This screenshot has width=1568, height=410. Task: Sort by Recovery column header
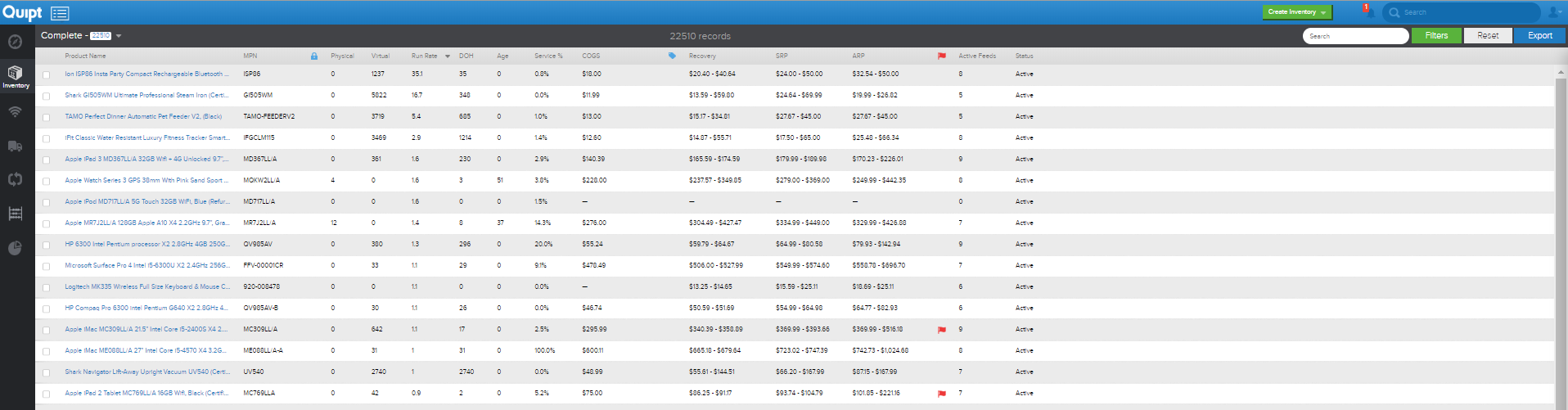click(702, 56)
